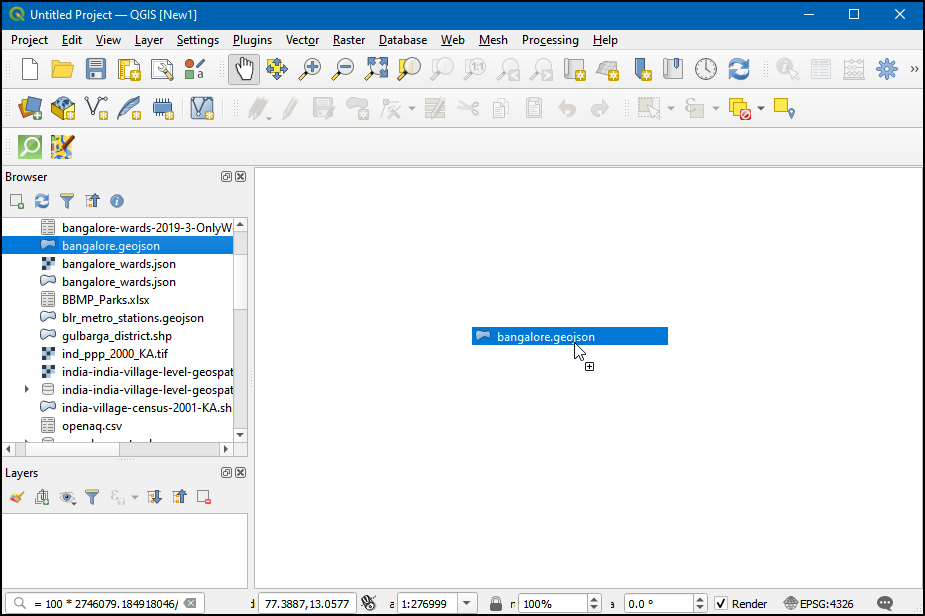This screenshot has height=616, width=925.
Task: Expand the toolbar overflow chevron
Action: [x=914, y=69]
